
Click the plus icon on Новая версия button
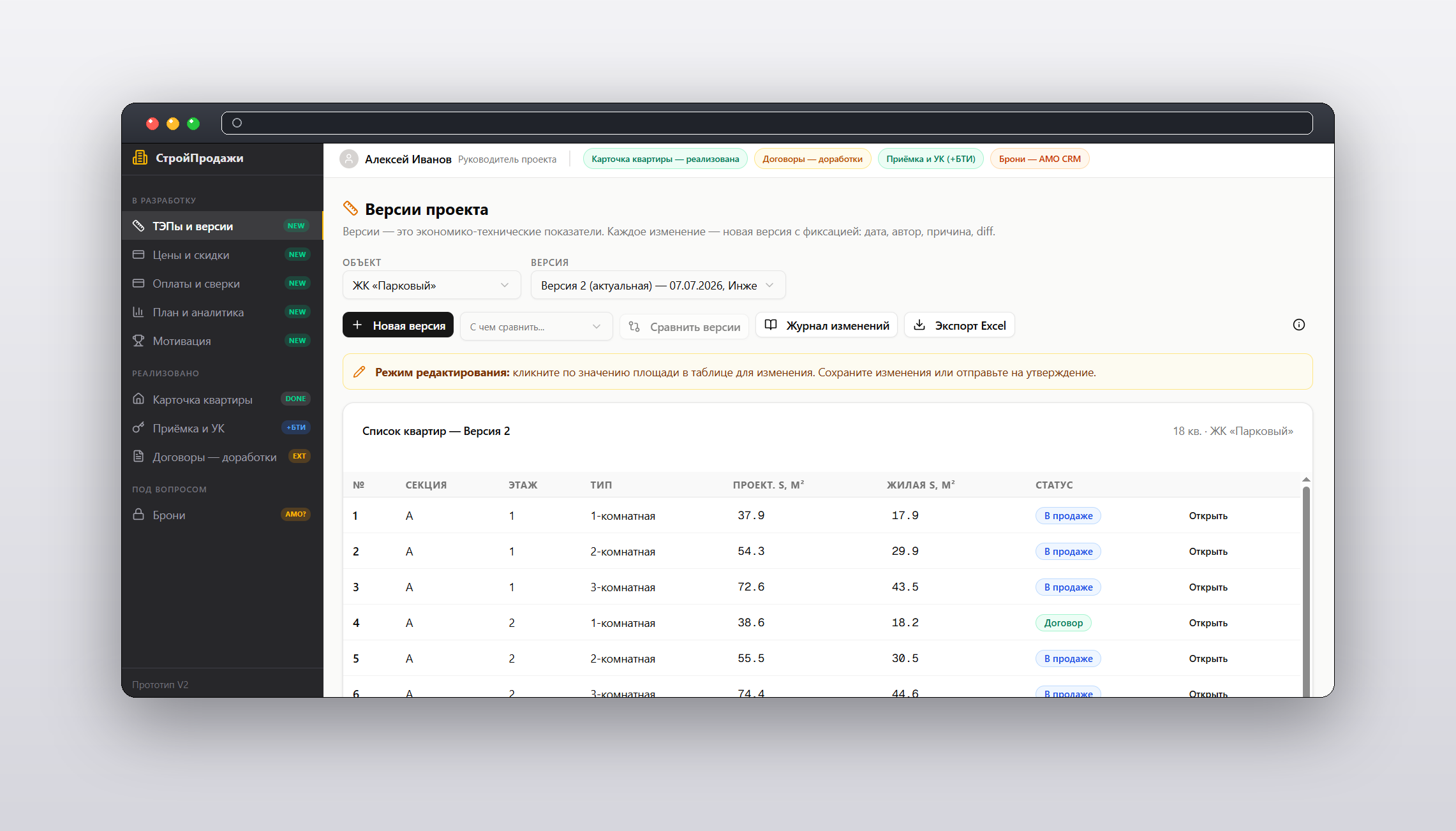(357, 325)
